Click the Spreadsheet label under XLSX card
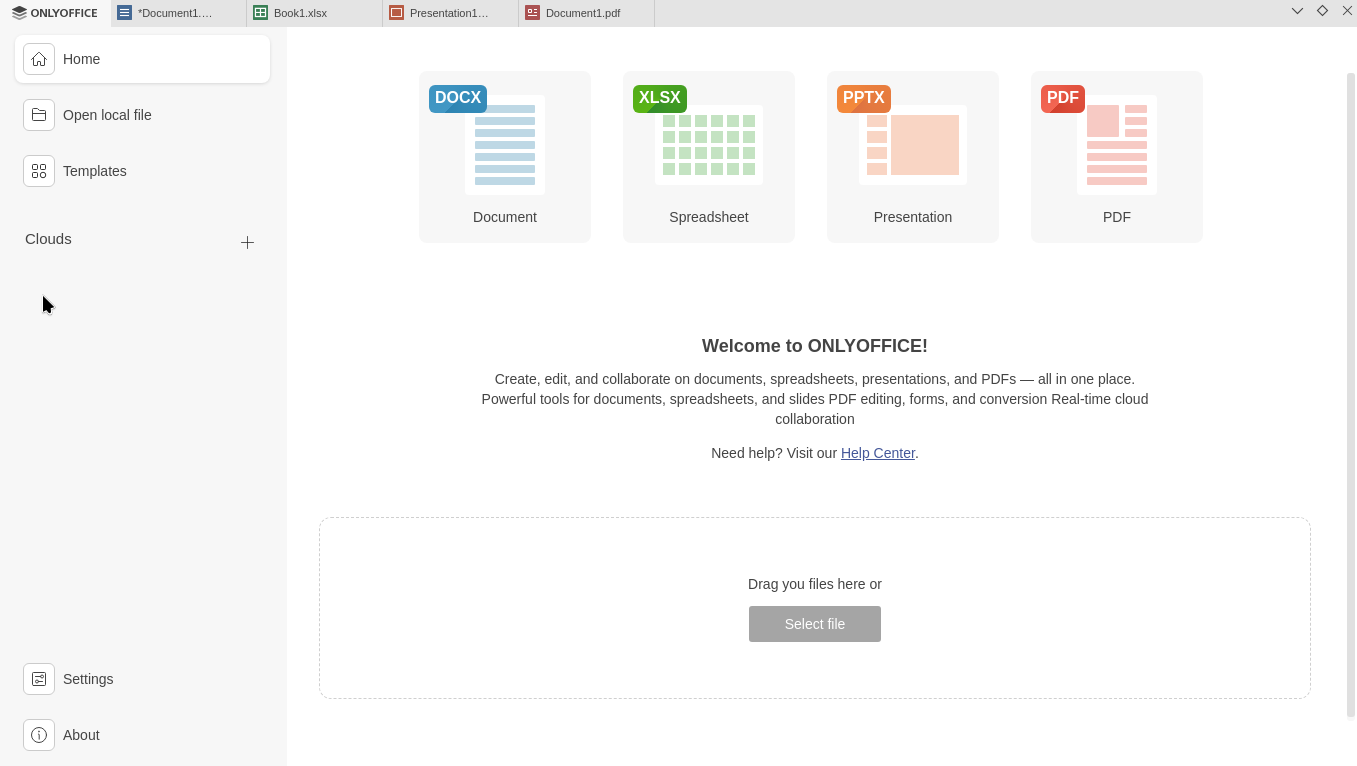Screen dimensions: 1357x766 (x=709, y=217)
